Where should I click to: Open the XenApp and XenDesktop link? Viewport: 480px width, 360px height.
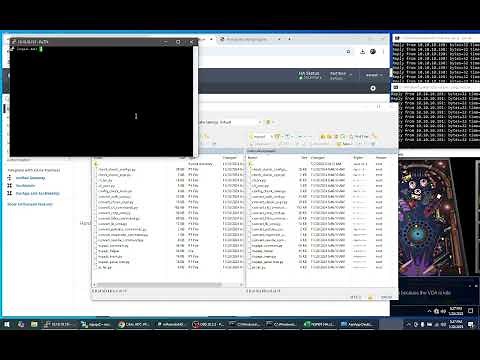click(x=38, y=193)
